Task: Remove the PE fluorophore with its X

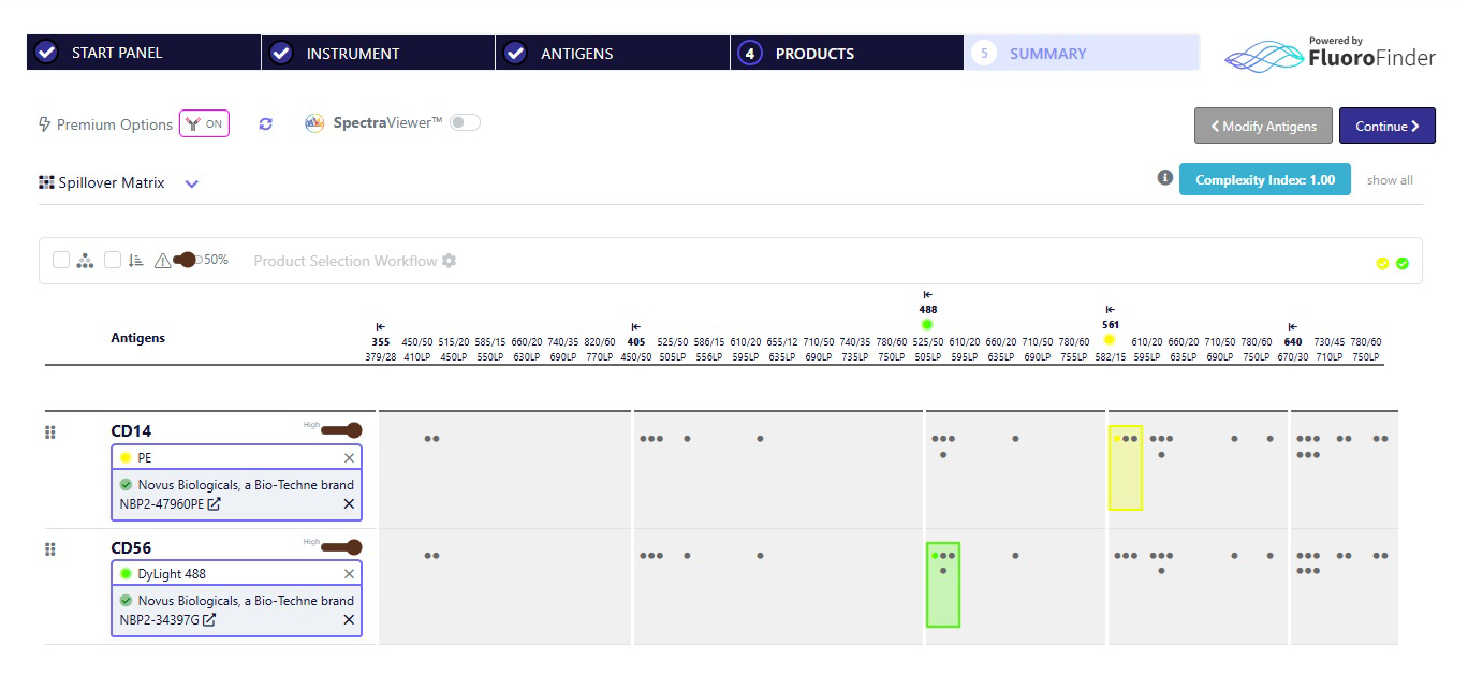Action: coord(349,457)
